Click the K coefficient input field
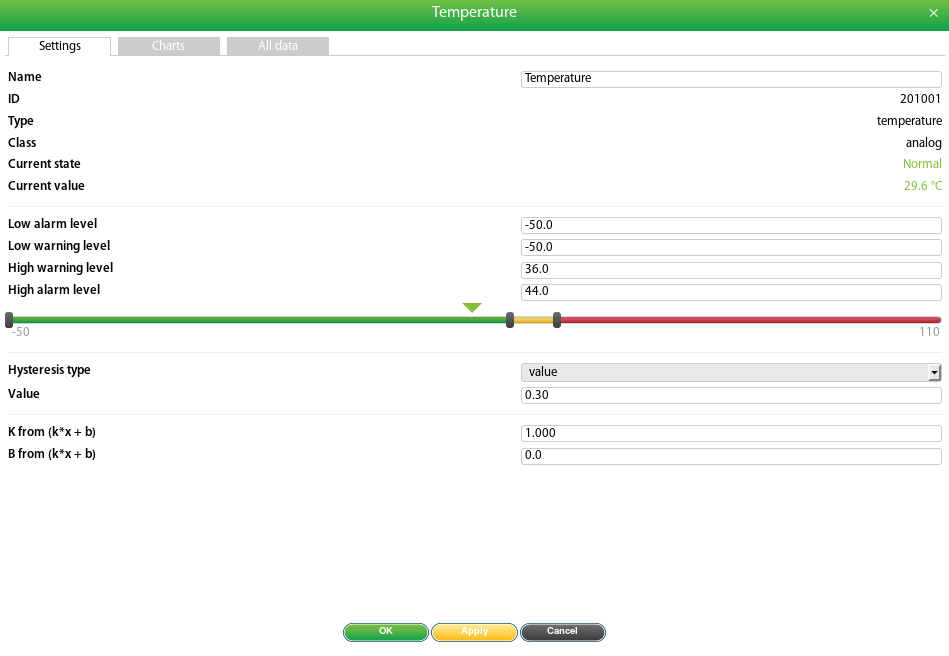 [x=731, y=433]
